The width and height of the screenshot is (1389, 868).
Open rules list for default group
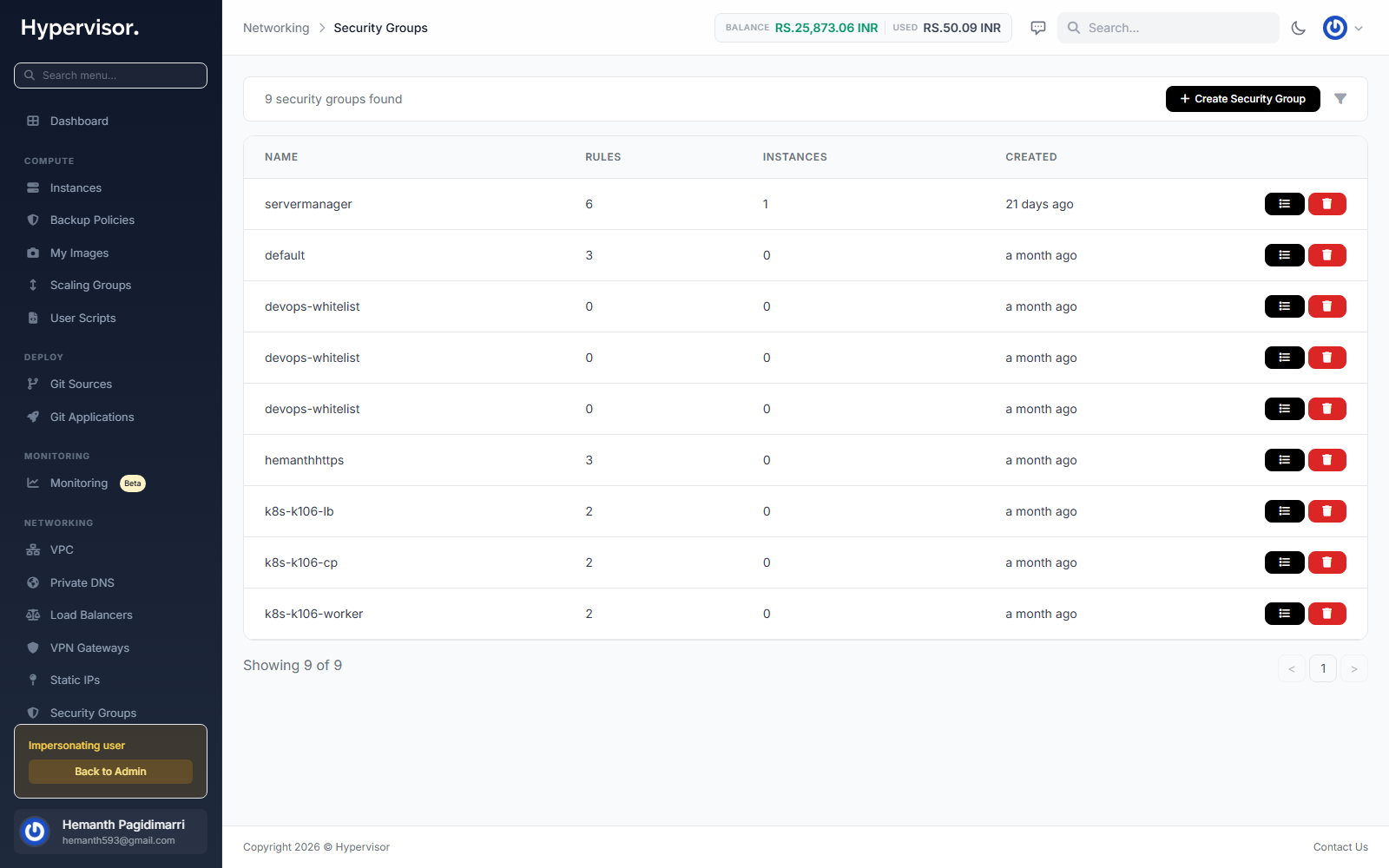(1284, 255)
